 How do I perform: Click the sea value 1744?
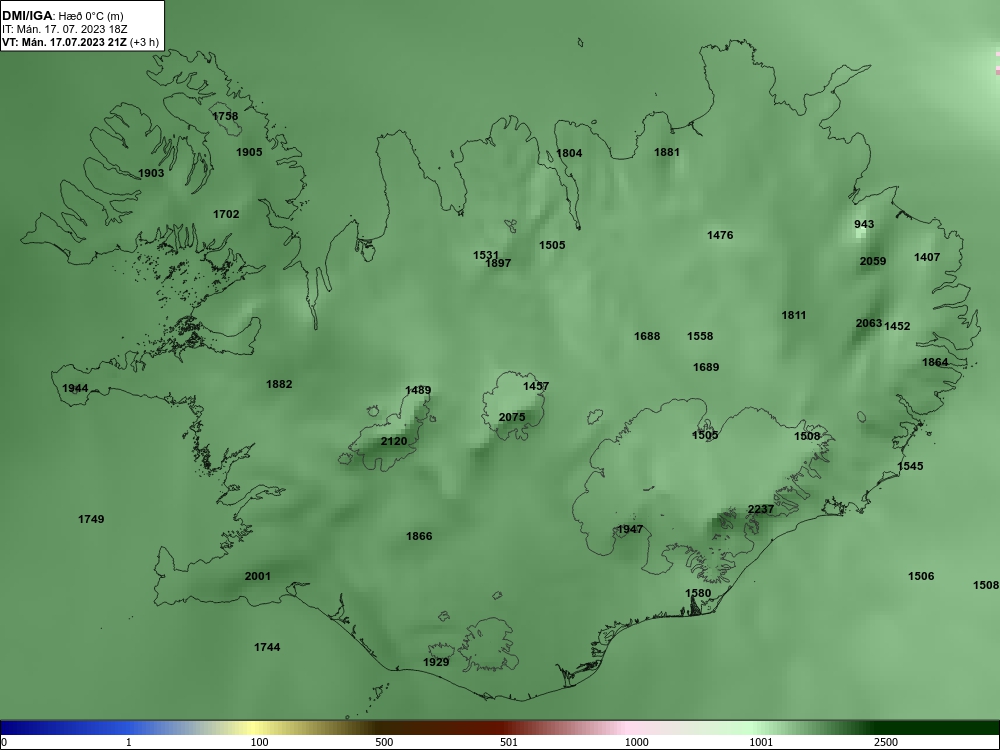(x=267, y=647)
